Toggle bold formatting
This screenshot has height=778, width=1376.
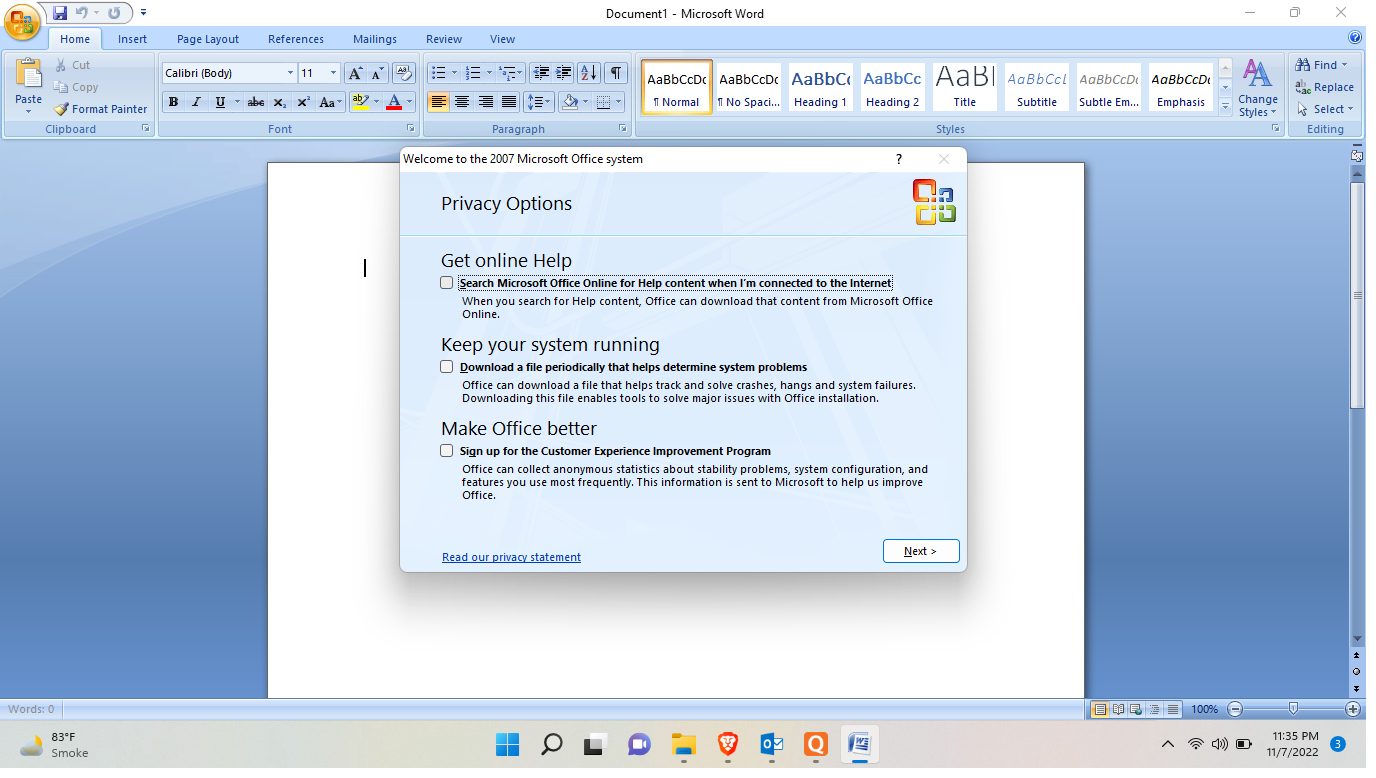click(x=173, y=102)
